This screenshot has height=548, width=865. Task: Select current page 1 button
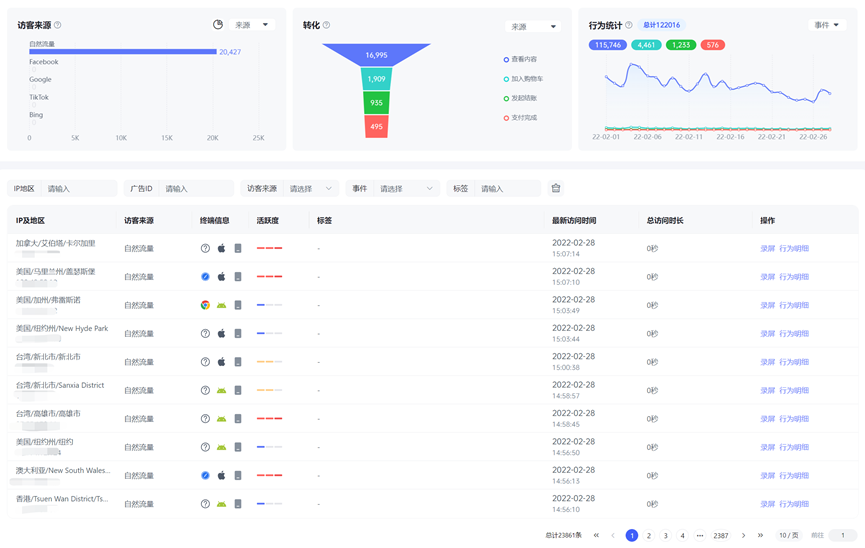coord(632,535)
